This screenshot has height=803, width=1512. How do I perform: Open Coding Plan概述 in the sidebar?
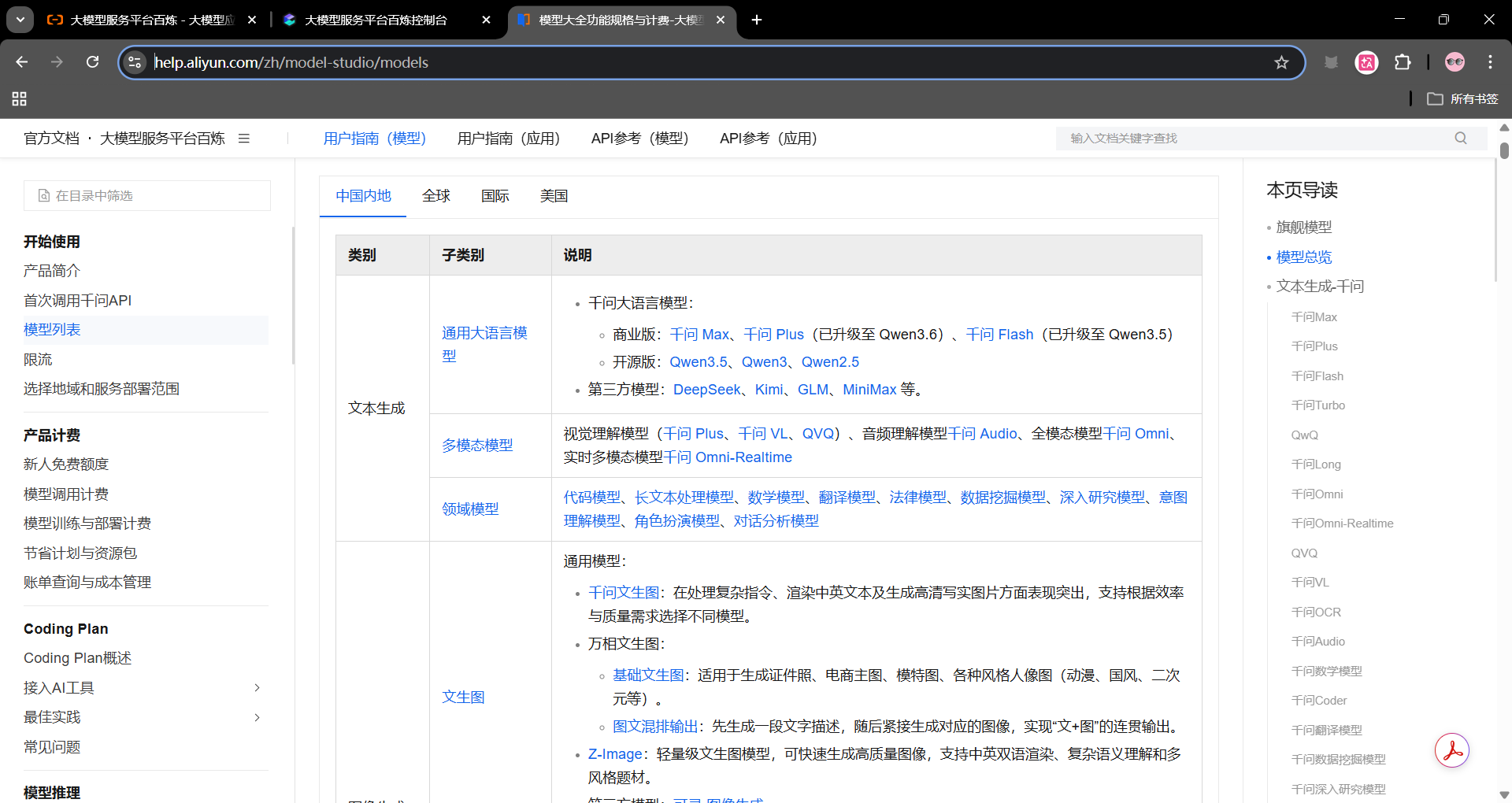coord(78,658)
